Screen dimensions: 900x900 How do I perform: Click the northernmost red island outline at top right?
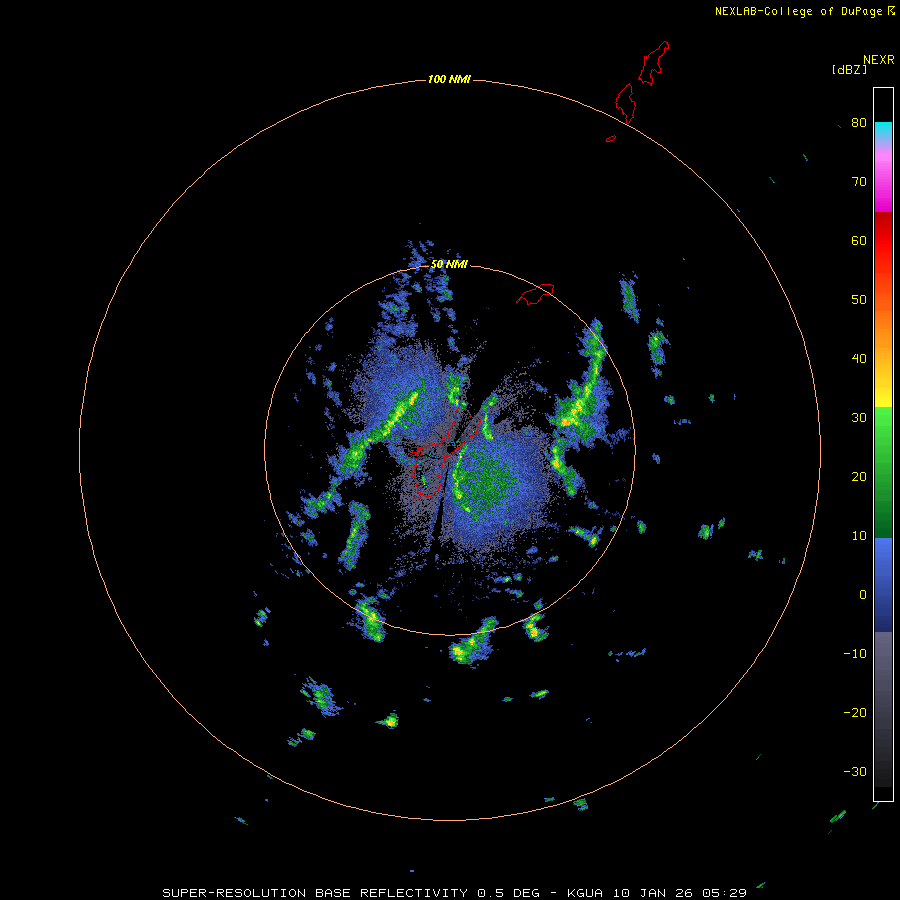click(x=654, y=63)
